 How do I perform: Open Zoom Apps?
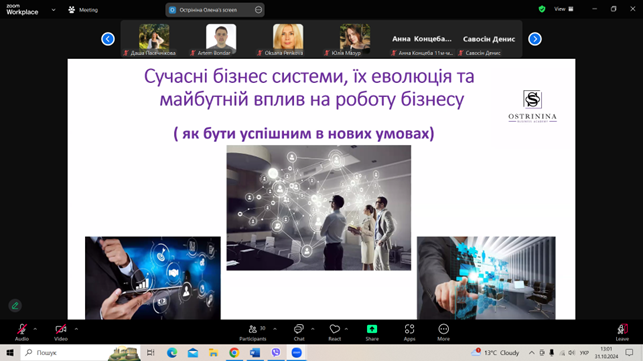[409, 332]
